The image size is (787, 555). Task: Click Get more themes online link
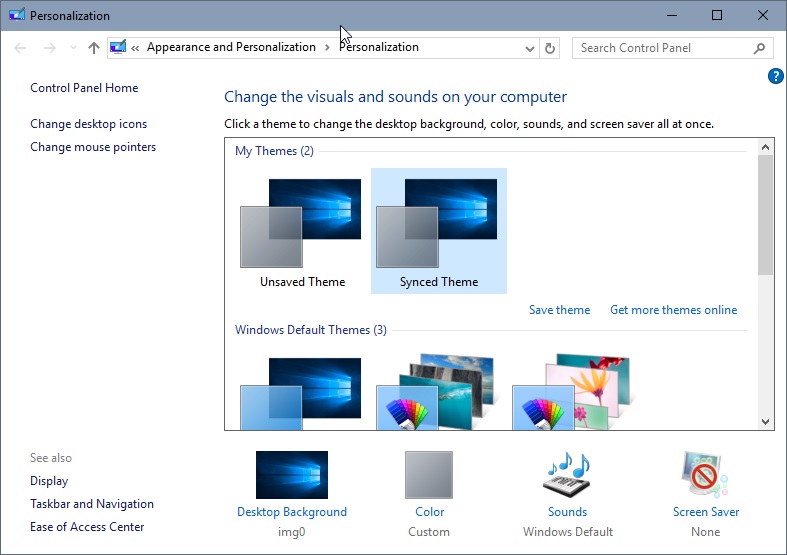point(674,310)
